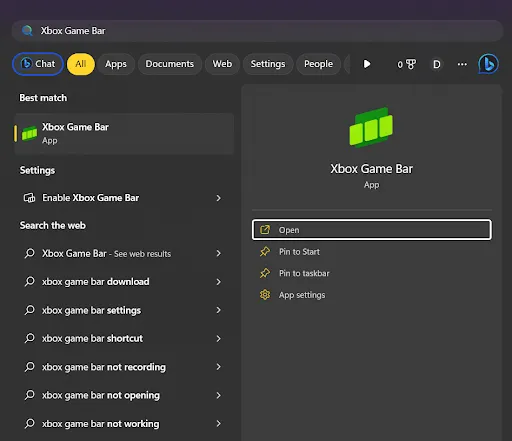
Task: Expand chevron for xbox game bar settings
Action: tap(218, 310)
